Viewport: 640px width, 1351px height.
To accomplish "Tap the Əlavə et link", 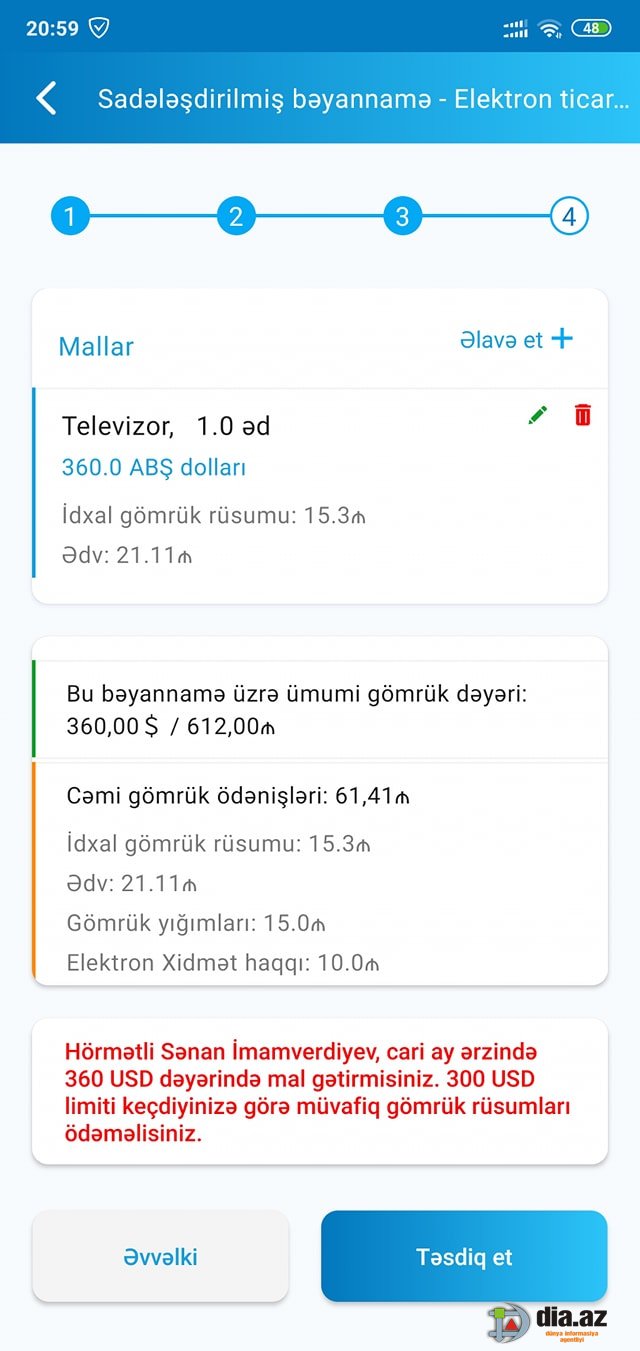I will click(501, 340).
